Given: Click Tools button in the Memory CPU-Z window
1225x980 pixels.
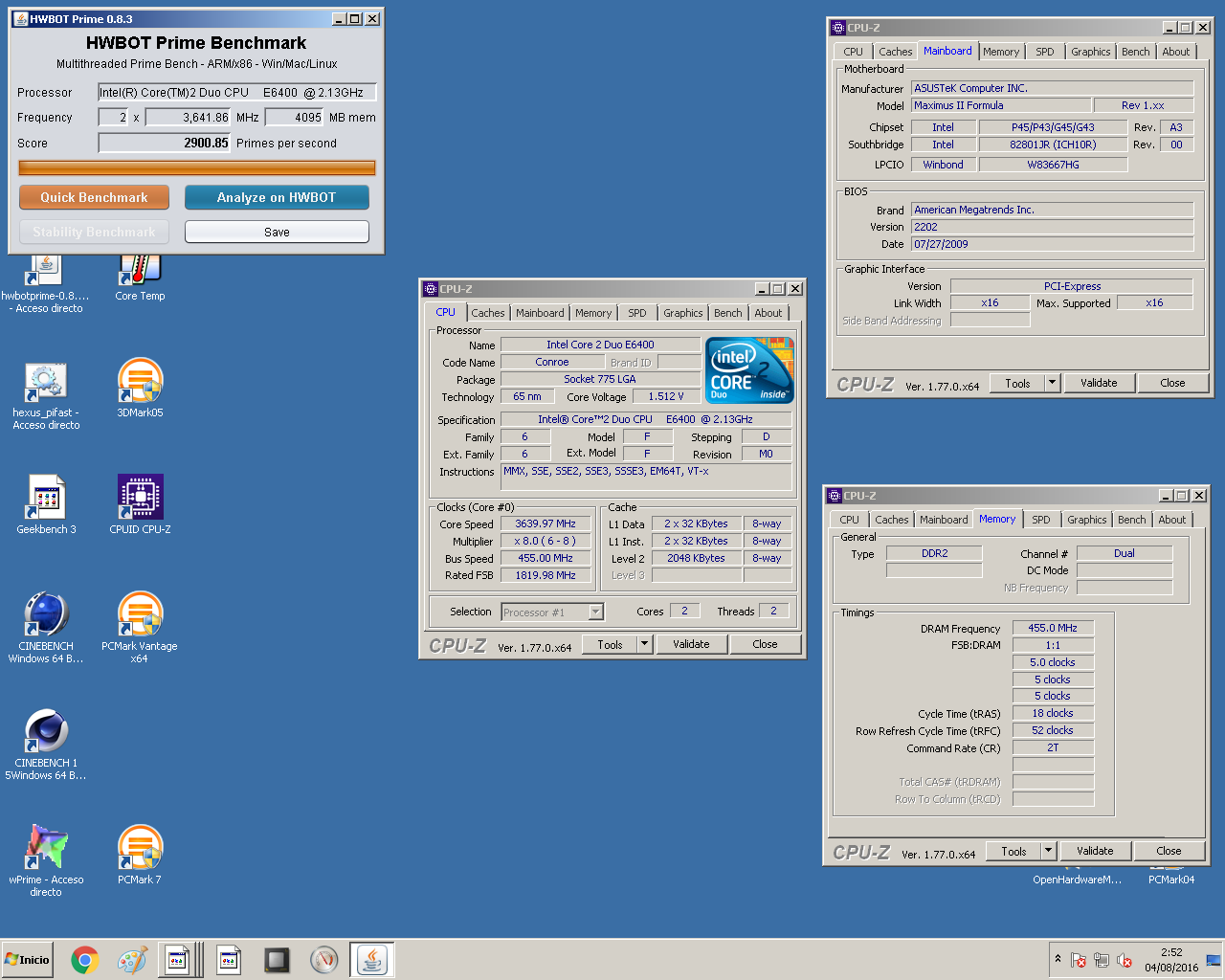Looking at the screenshot, I should [1014, 851].
